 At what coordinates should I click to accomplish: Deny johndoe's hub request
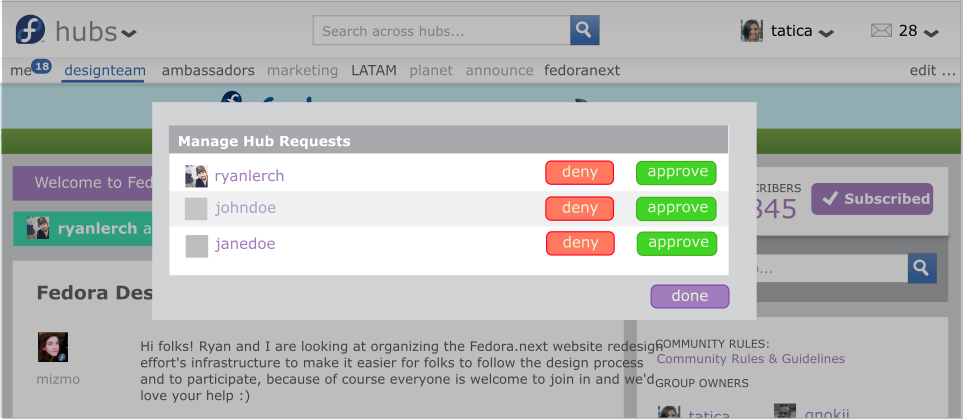[579, 209]
